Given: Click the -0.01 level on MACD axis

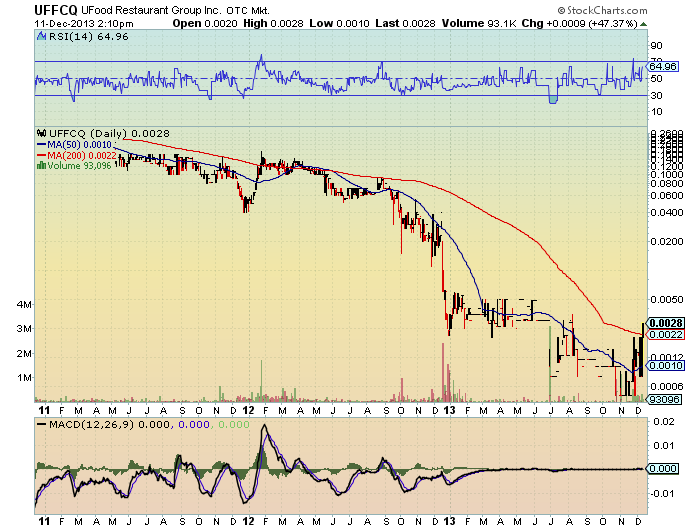Looking at the screenshot, I should (x=662, y=494).
